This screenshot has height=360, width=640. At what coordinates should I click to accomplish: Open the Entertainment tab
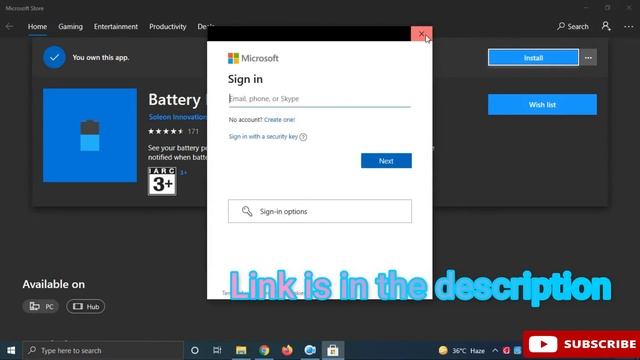(116, 27)
